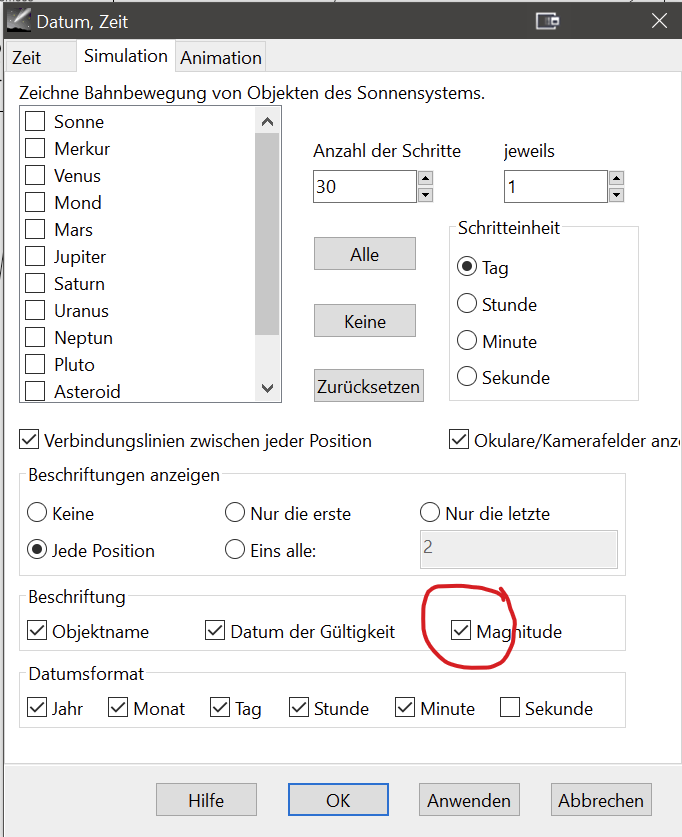Increase Anzahl der Schritte with up arrow
This screenshot has height=837, width=682.
(425, 178)
